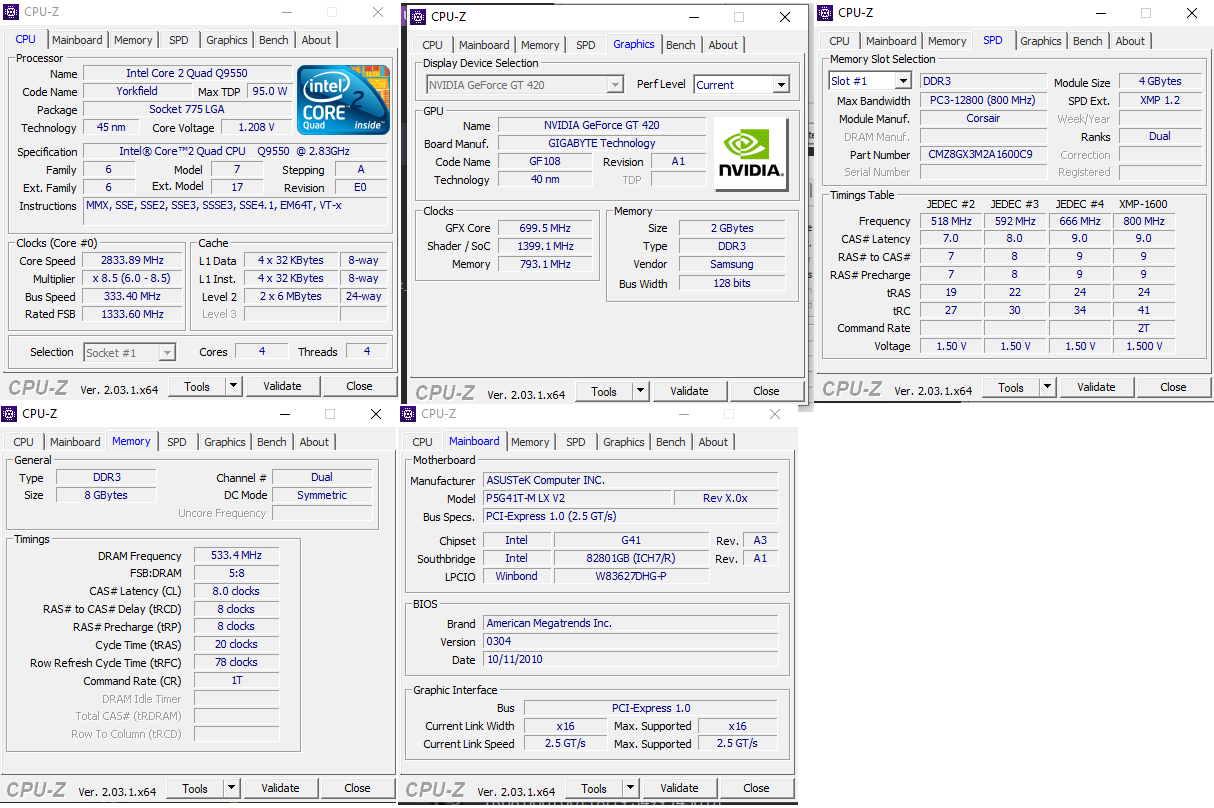
Task: Switch to SPD tab in the Graphics window
Action: pyautogui.click(x=586, y=45)
